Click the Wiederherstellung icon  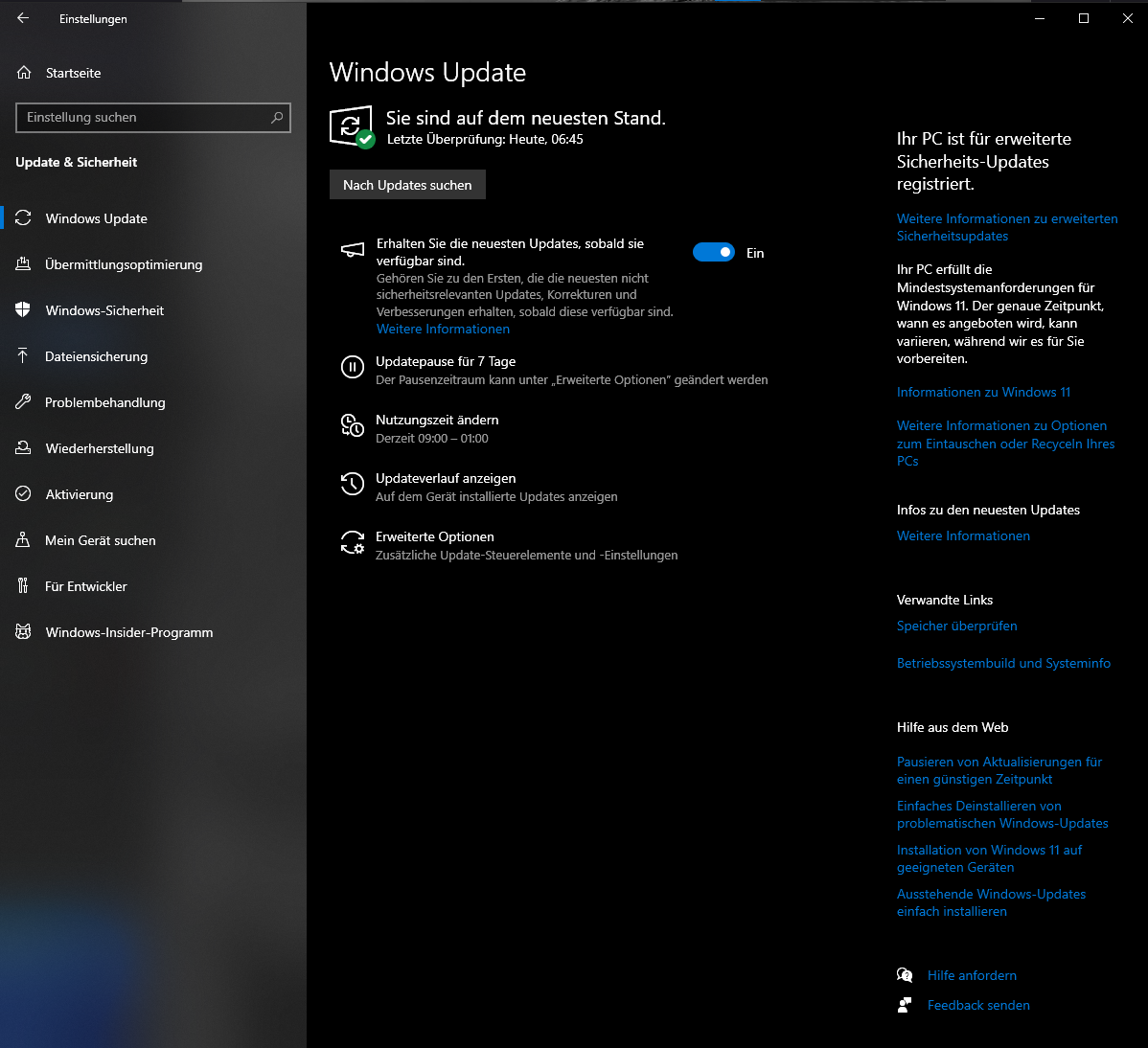click(23, 448)
